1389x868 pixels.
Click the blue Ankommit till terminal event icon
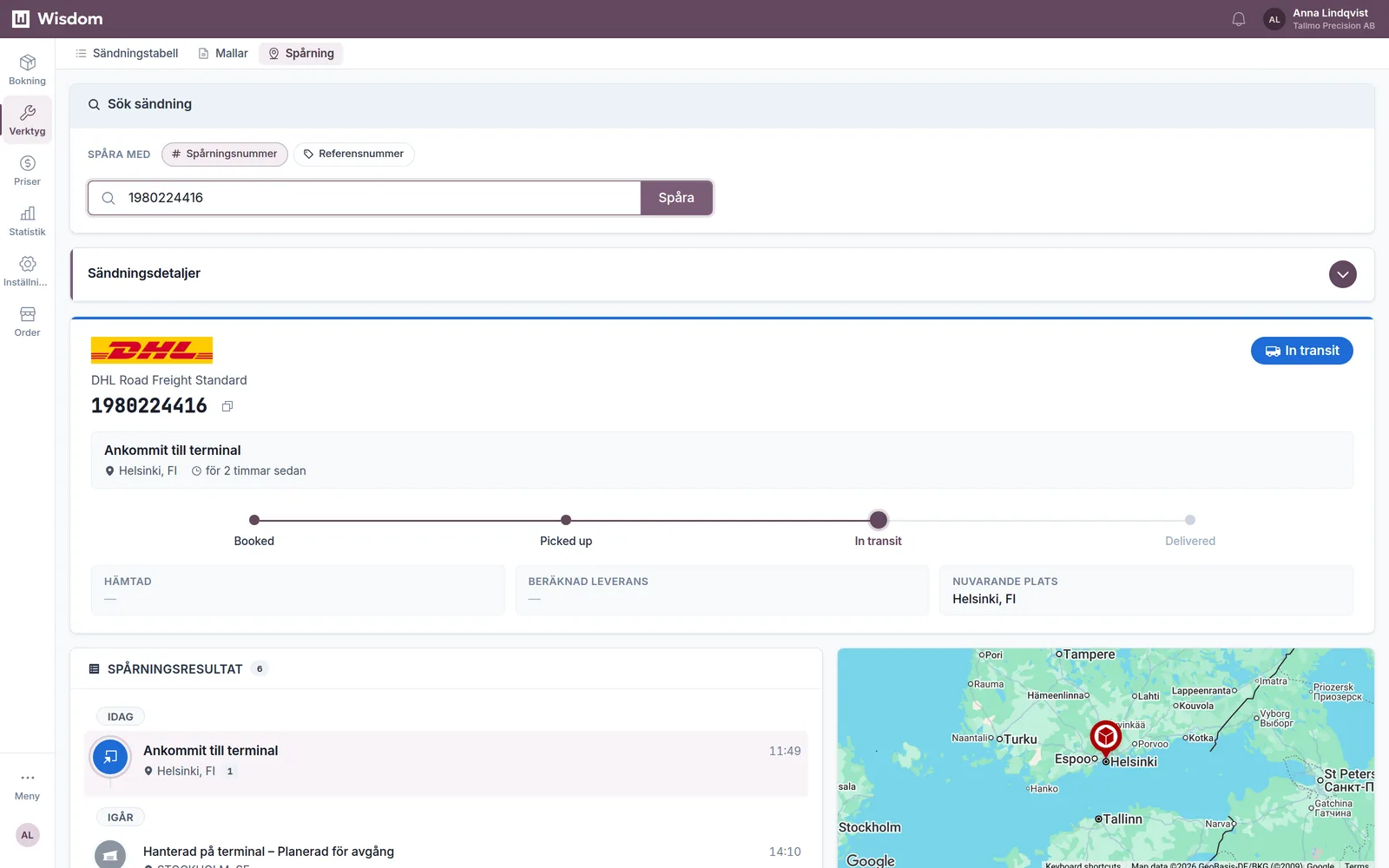(x=110, y=757)
